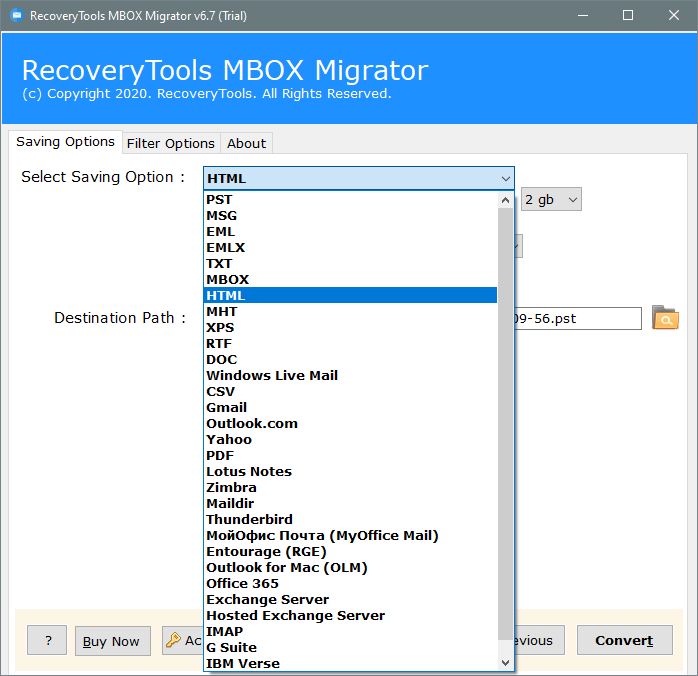Open the About tab
Image resolution: width=698 pixels, height=676 pixels.
(246, 143)
